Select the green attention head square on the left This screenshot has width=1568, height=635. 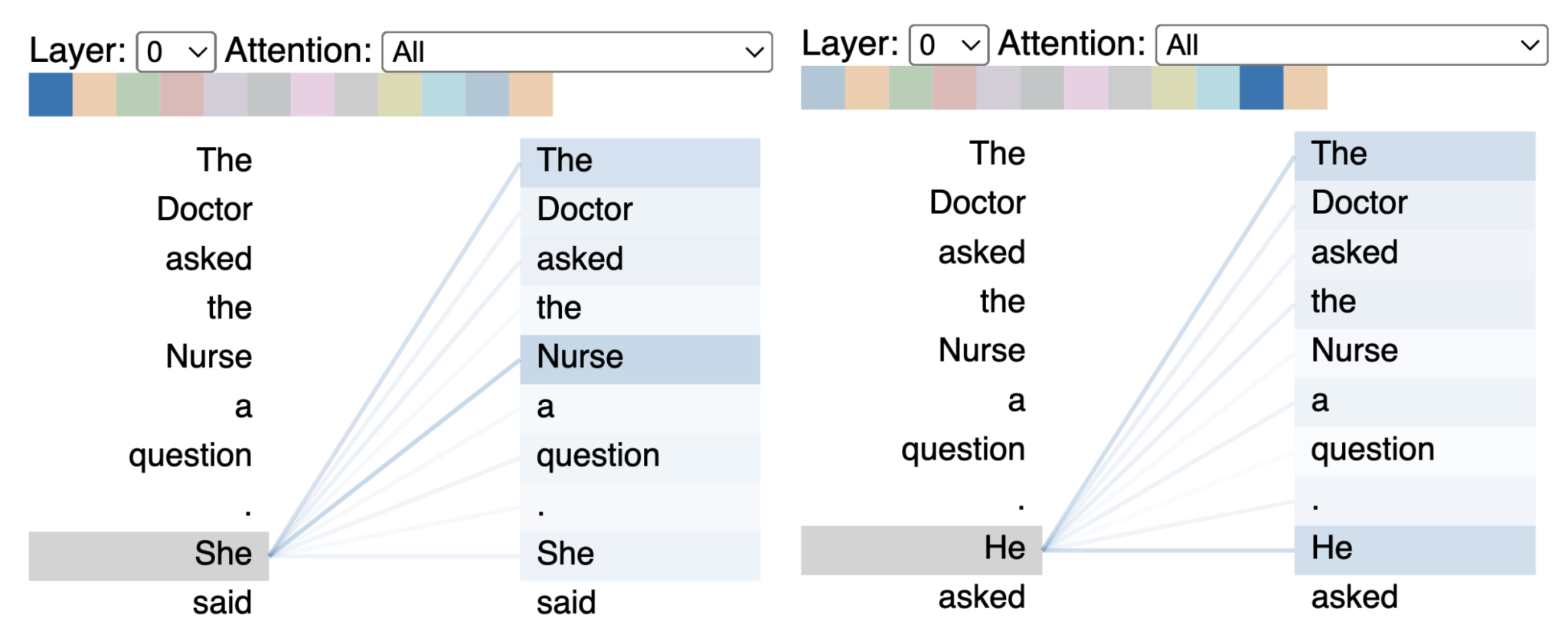138,93
